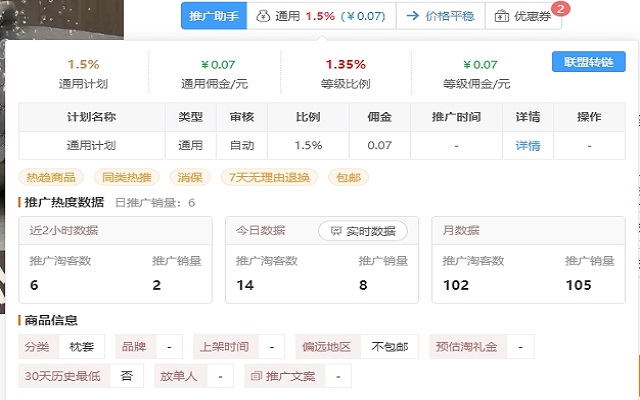Click the value 14 under 今日数据

pos(245,285)
